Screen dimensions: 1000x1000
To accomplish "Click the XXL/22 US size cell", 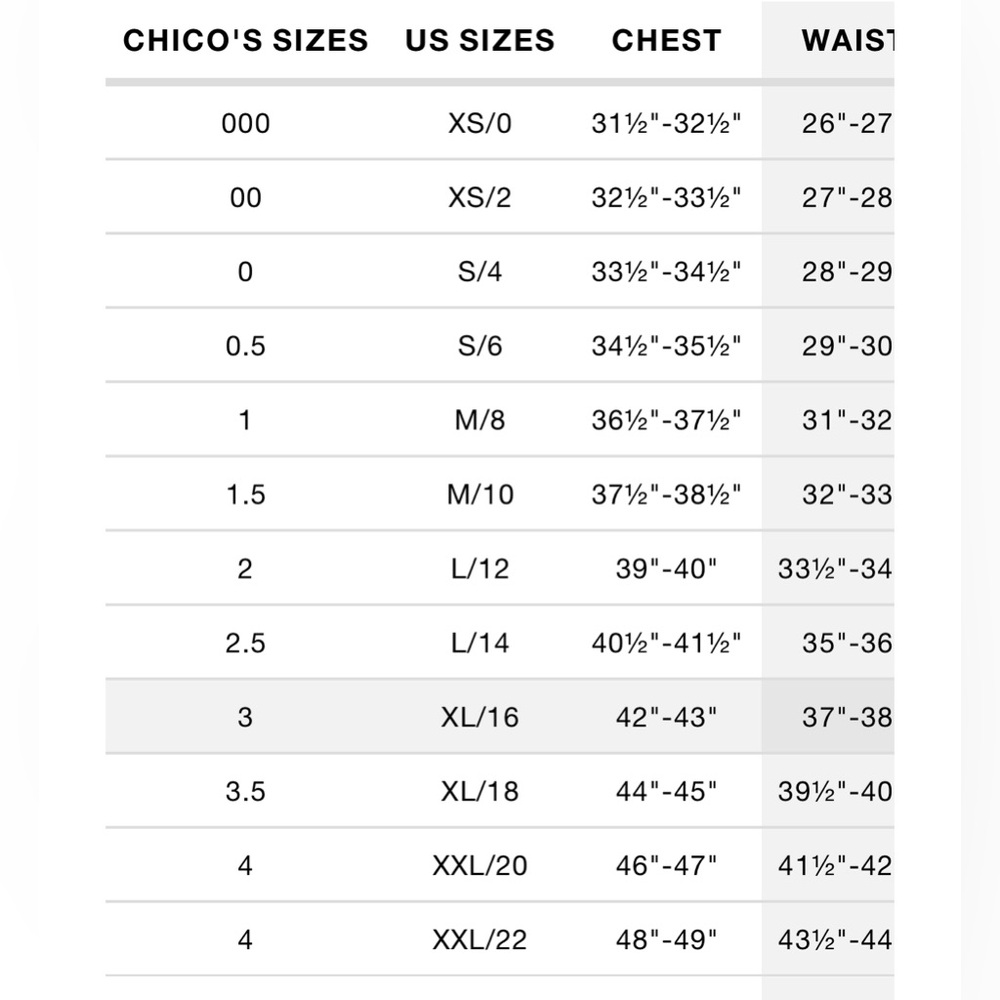I will pos(480,940).
